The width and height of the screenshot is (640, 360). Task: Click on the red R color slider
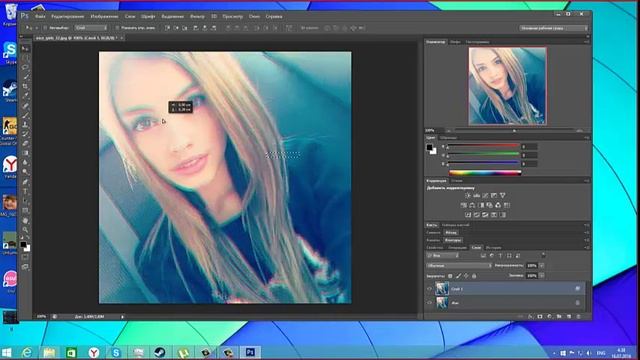[x=484, y=146]
